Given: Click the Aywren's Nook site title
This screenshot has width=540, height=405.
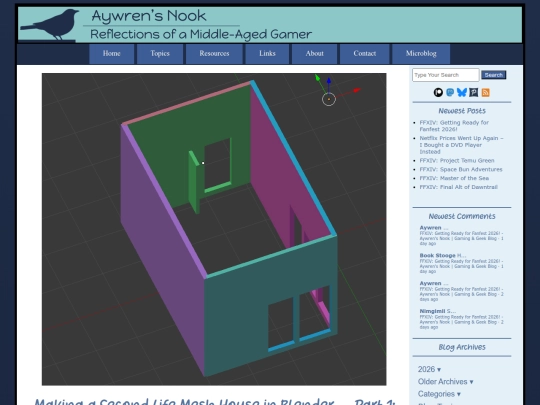Looking at the screenshot, I should [x=149, y=16].
